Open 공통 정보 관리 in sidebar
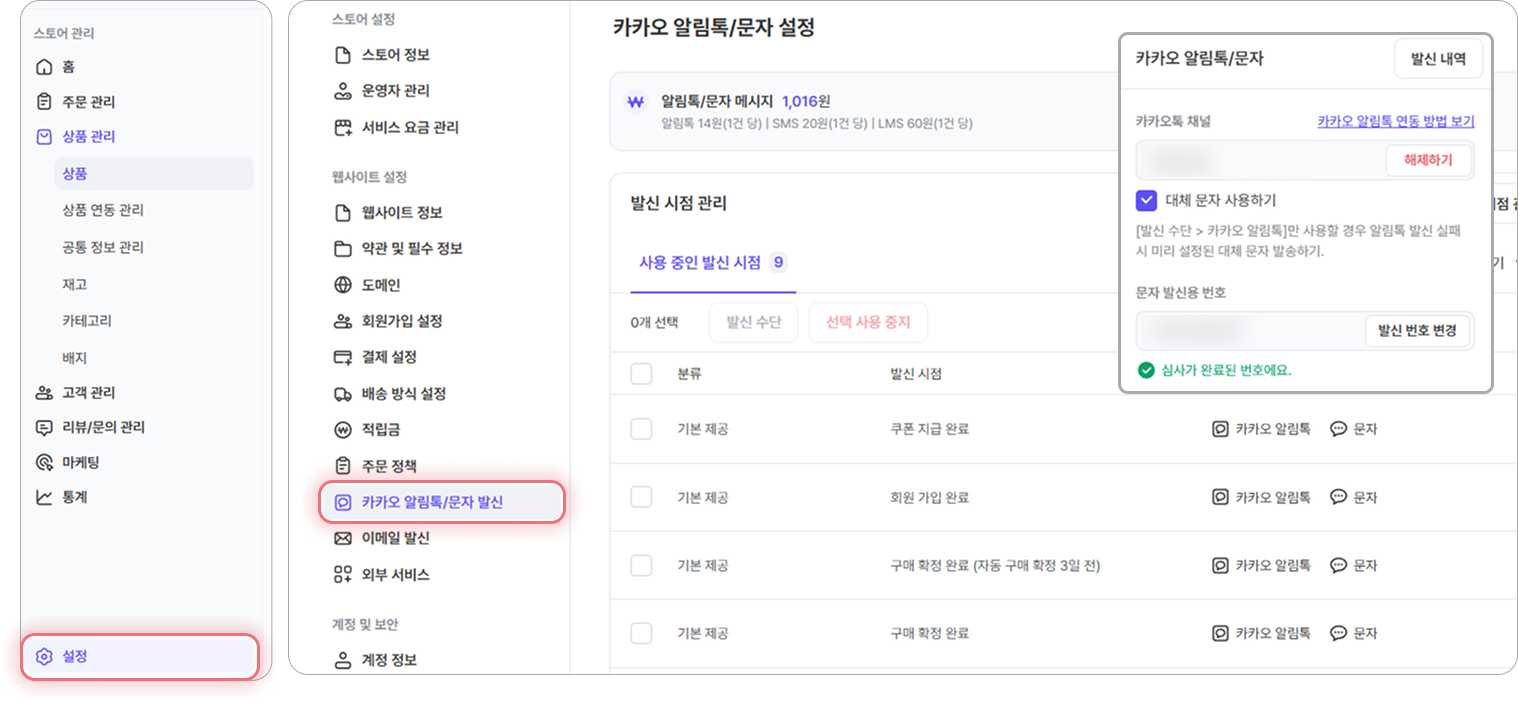The image size is (1518, 701). [x=103, y=247]
